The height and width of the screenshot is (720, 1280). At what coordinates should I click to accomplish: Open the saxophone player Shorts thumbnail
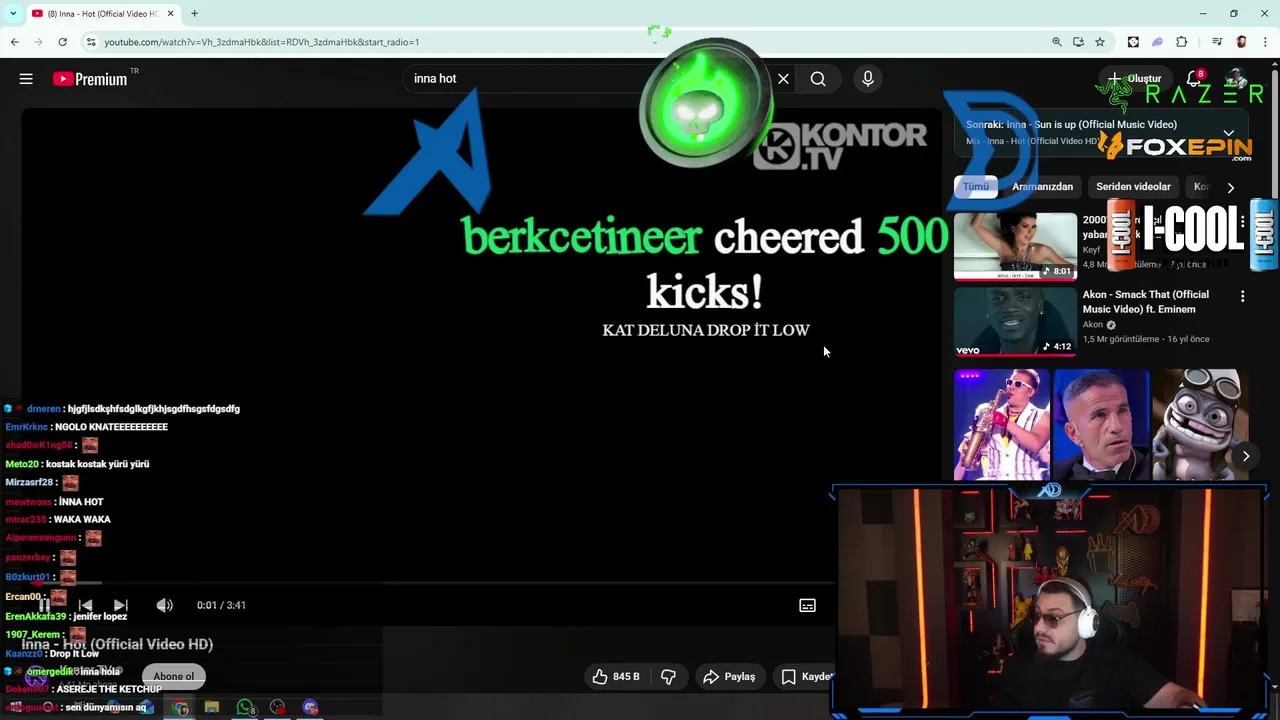point(1002,425)
